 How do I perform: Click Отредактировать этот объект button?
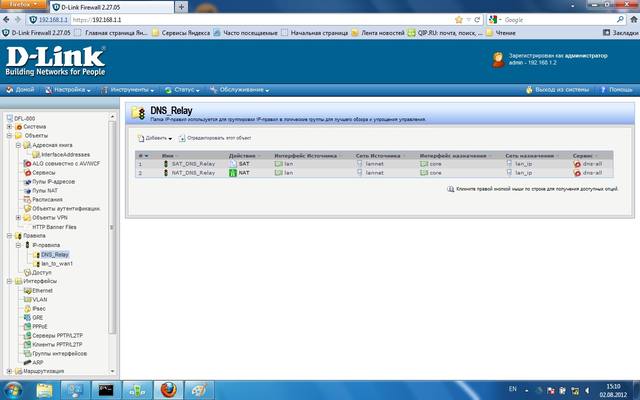pyautogui.click(x=215, y=138)
